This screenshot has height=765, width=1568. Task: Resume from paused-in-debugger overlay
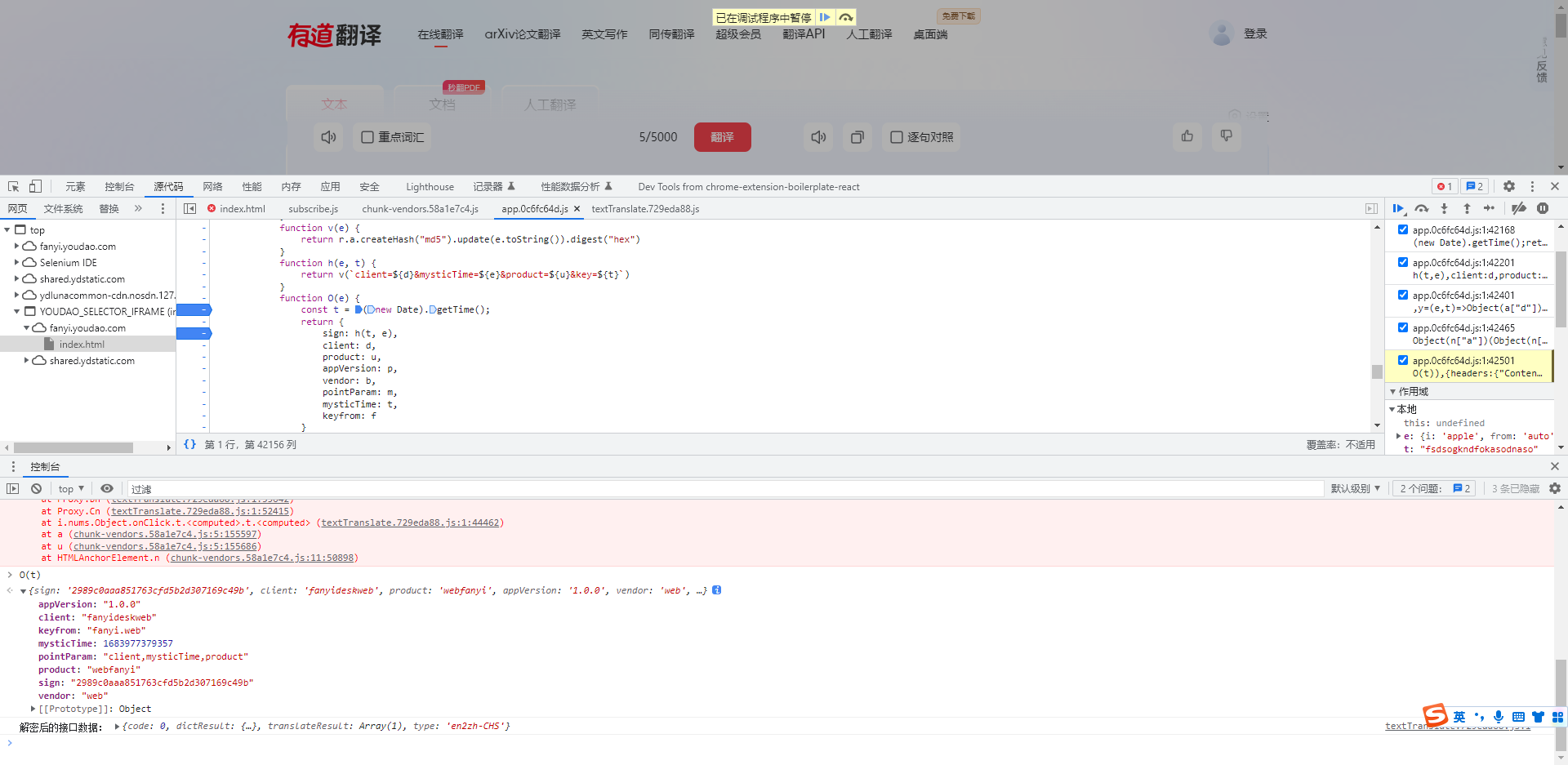coord(825,17)
